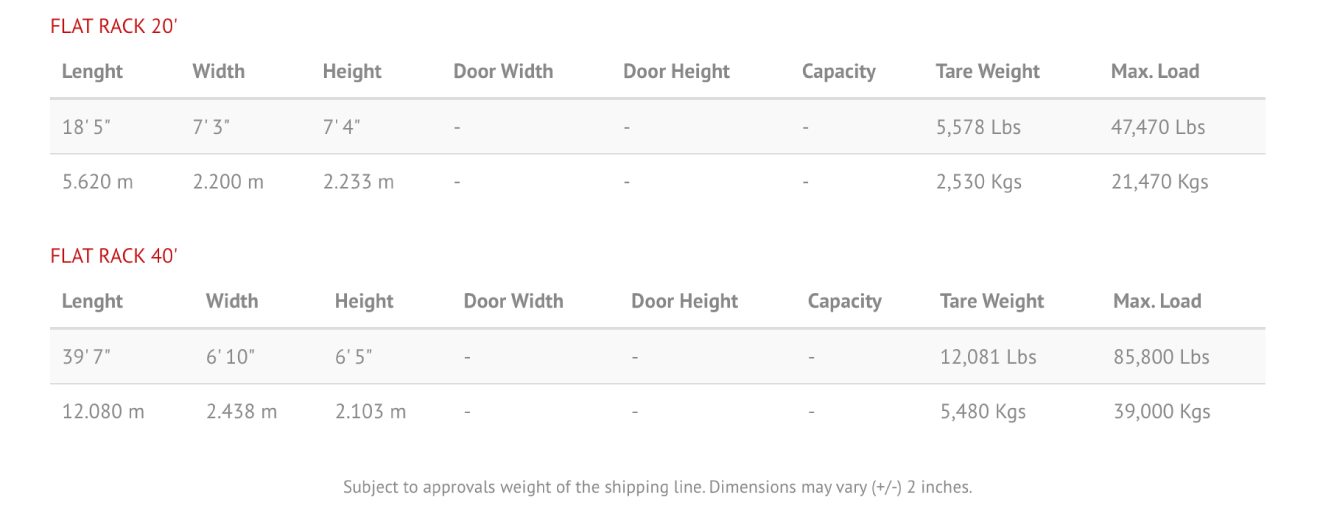Click the 2.233 m height value
The image size is (1320, 517).
pyautogui.click(x=358, y=182)
